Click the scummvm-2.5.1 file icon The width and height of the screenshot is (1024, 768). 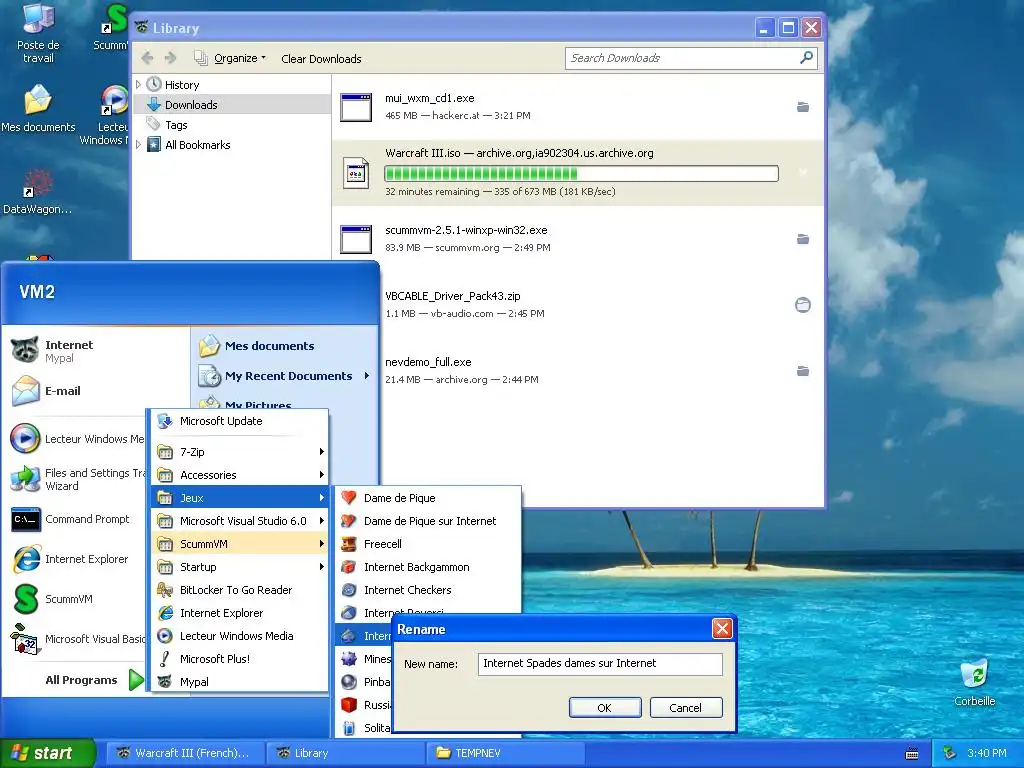356,239
